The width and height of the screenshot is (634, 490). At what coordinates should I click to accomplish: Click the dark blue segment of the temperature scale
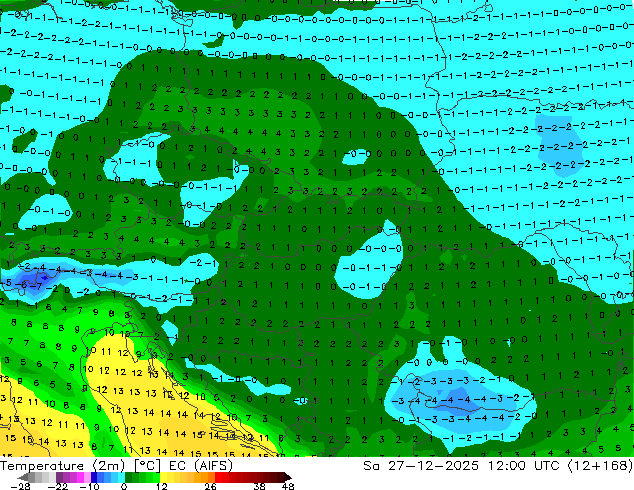(x=94, y=477)
